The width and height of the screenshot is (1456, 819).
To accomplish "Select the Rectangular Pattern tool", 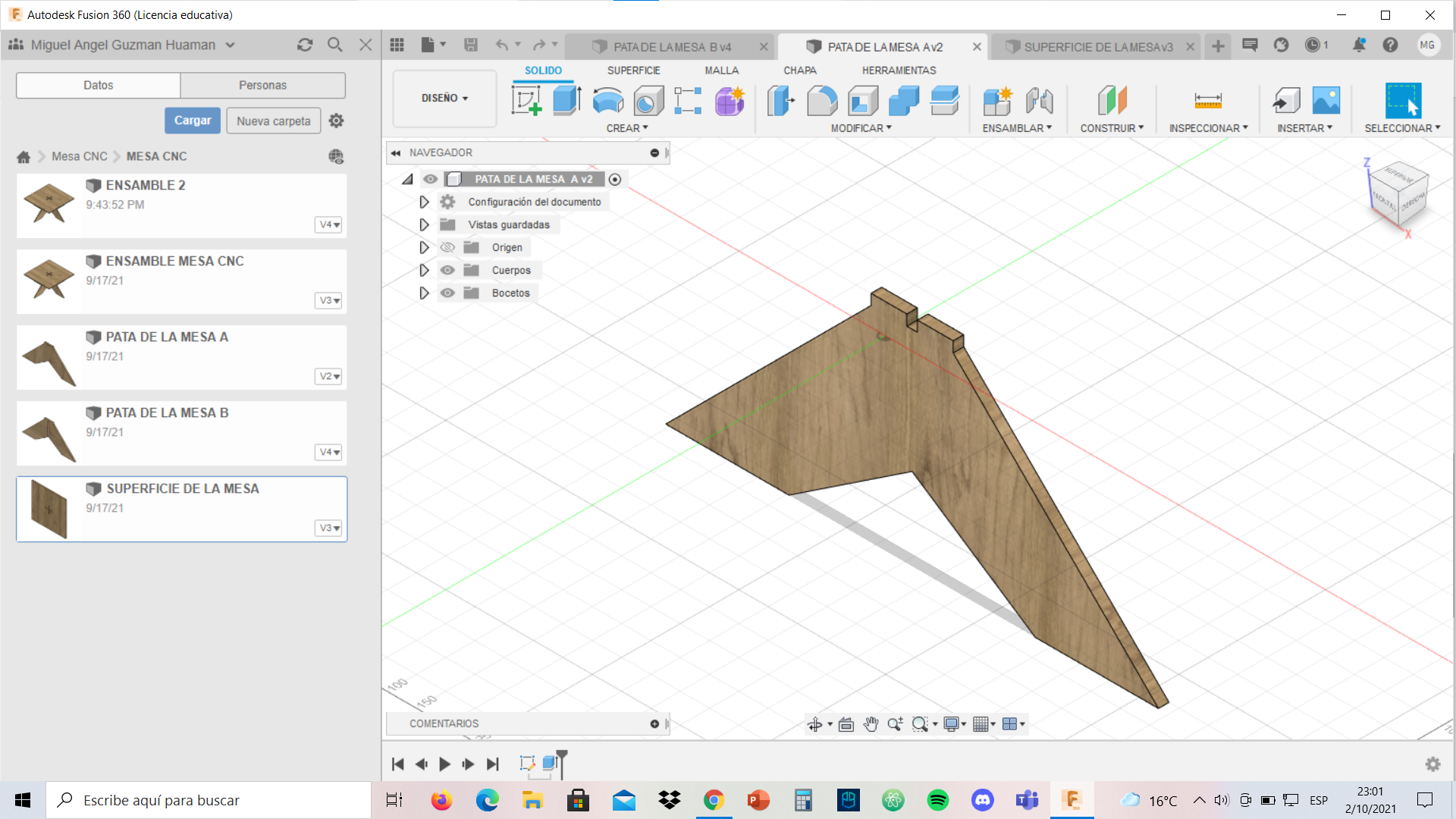I will click(x=688, y=100).
